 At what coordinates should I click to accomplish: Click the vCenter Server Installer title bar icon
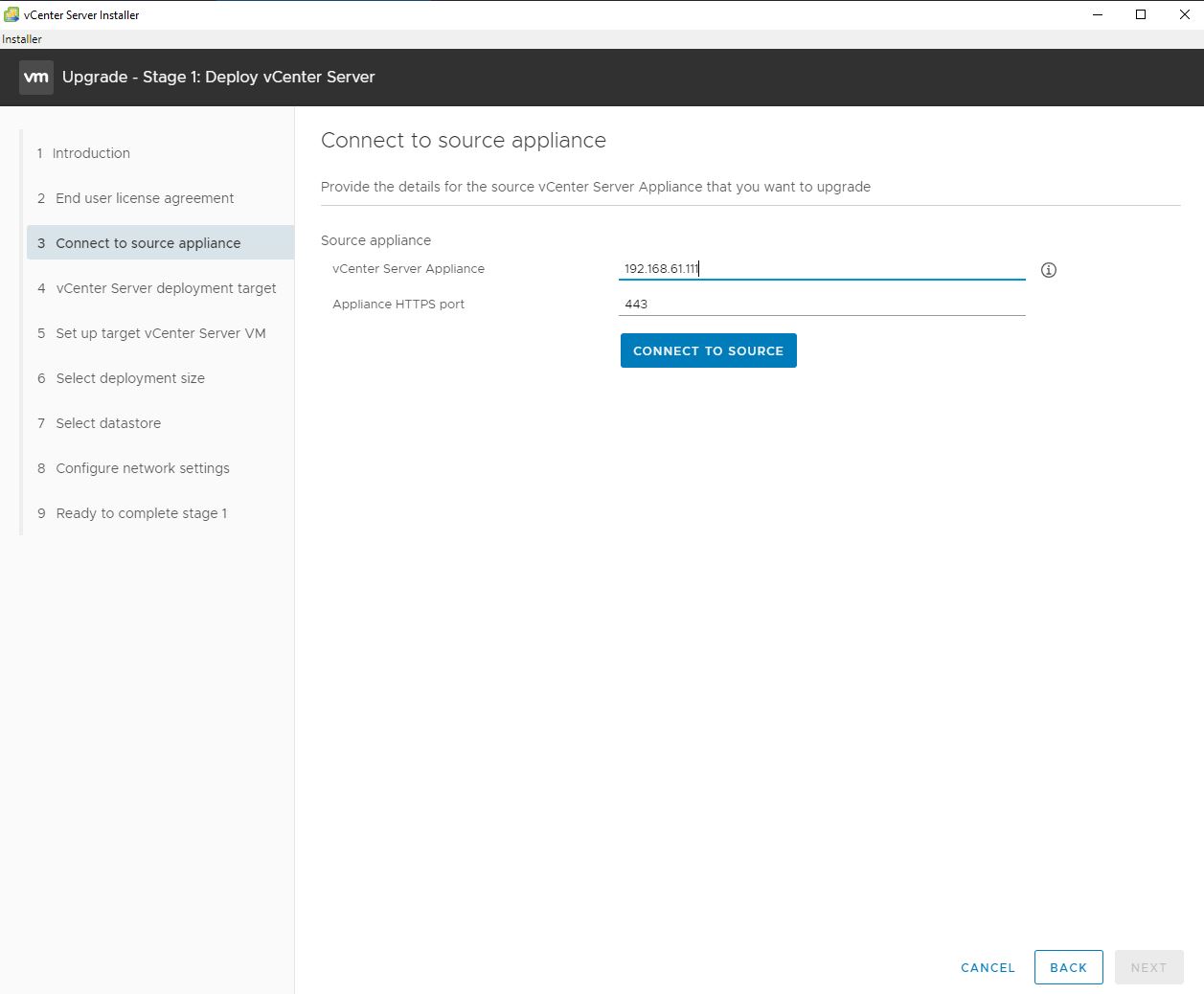click(x=11, y=14)
